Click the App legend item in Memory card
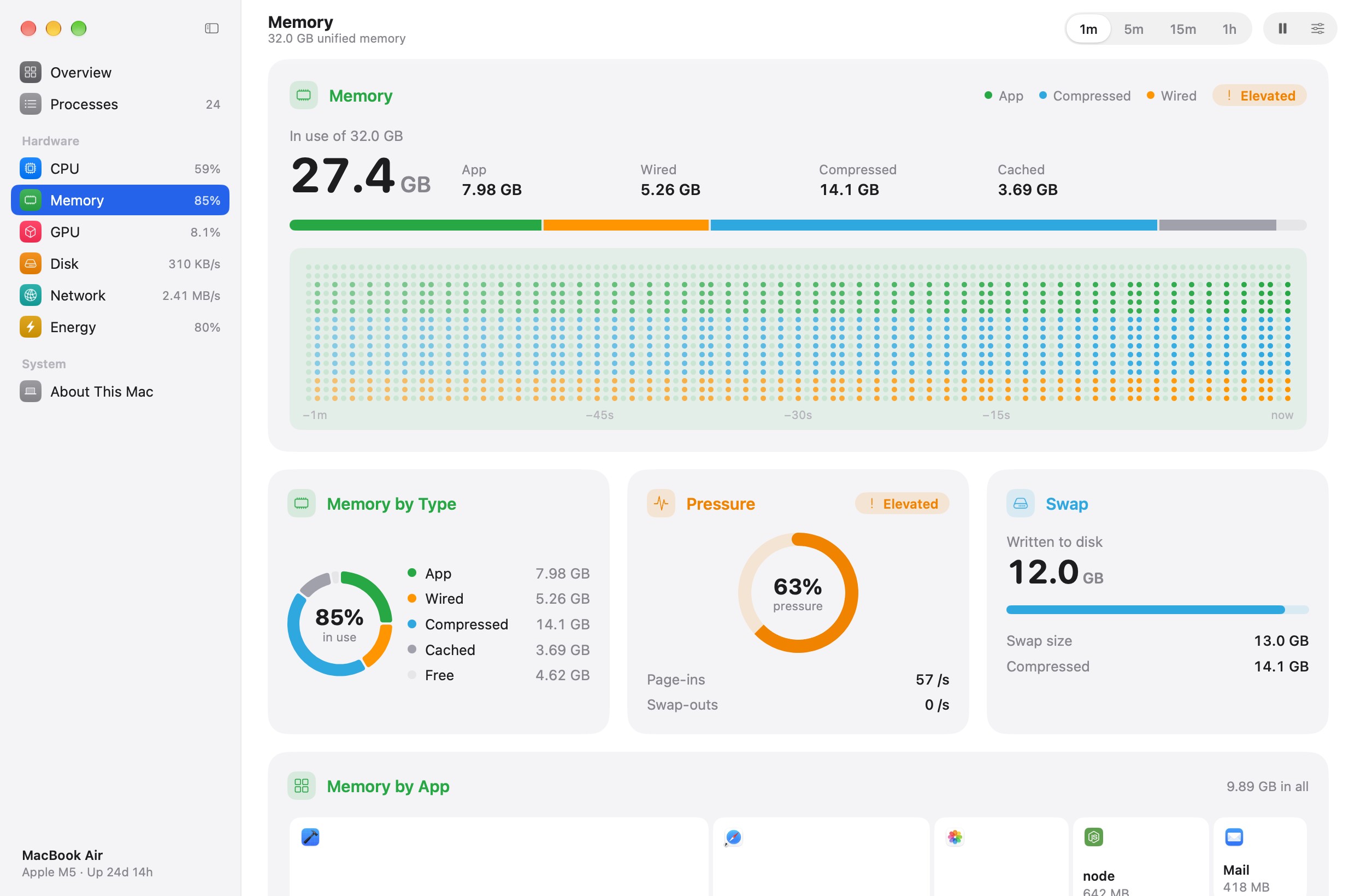Screen dimensions: 1355x896 (1004, 96)
